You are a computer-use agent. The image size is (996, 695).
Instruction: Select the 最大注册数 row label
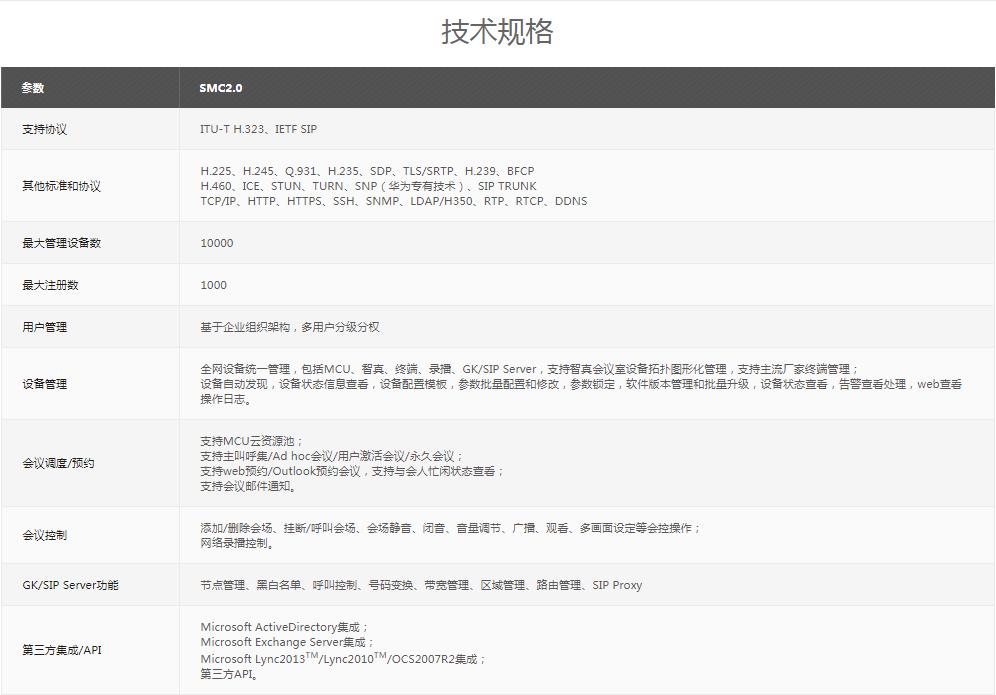click(50, 285)
